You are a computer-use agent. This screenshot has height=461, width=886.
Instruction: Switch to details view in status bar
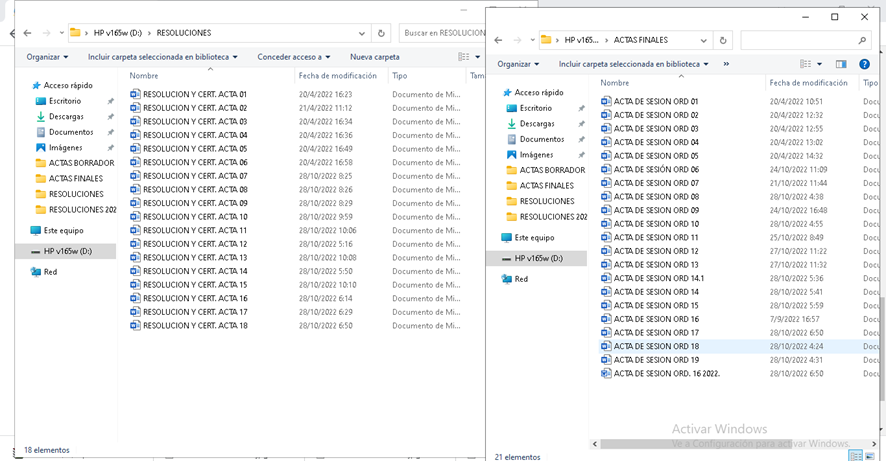pyautogui.click(x=855, y=455)
